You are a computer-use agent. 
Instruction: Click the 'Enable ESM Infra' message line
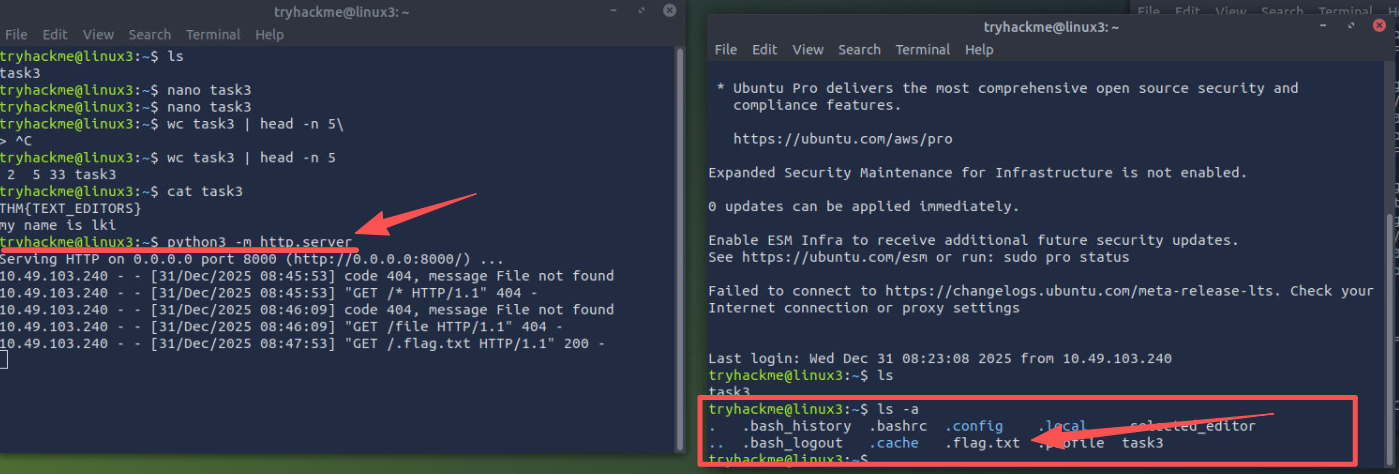click(974, 240)
